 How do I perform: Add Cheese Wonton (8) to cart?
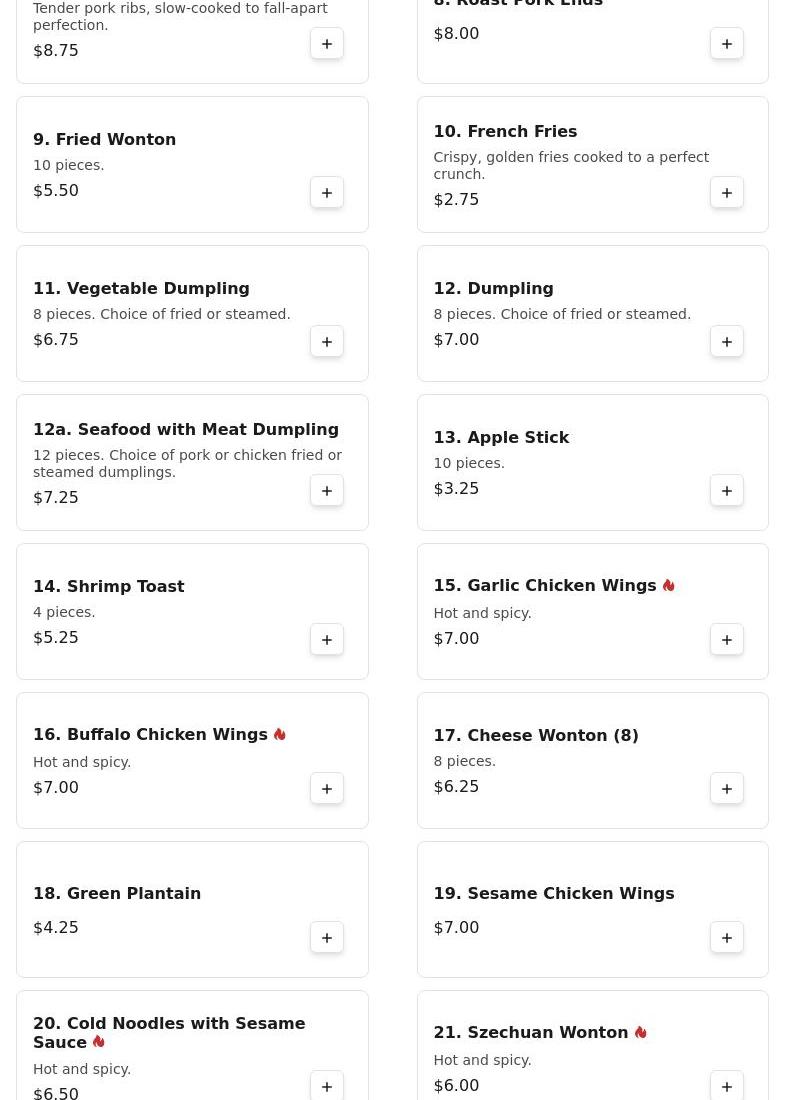pyautogui.click(x=727, y=789)
